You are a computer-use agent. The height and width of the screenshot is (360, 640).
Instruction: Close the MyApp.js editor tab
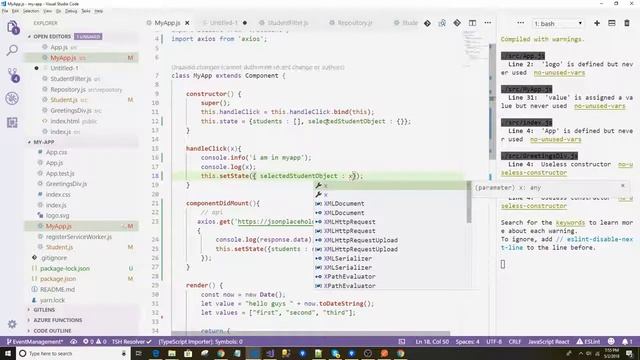point(187,23)
